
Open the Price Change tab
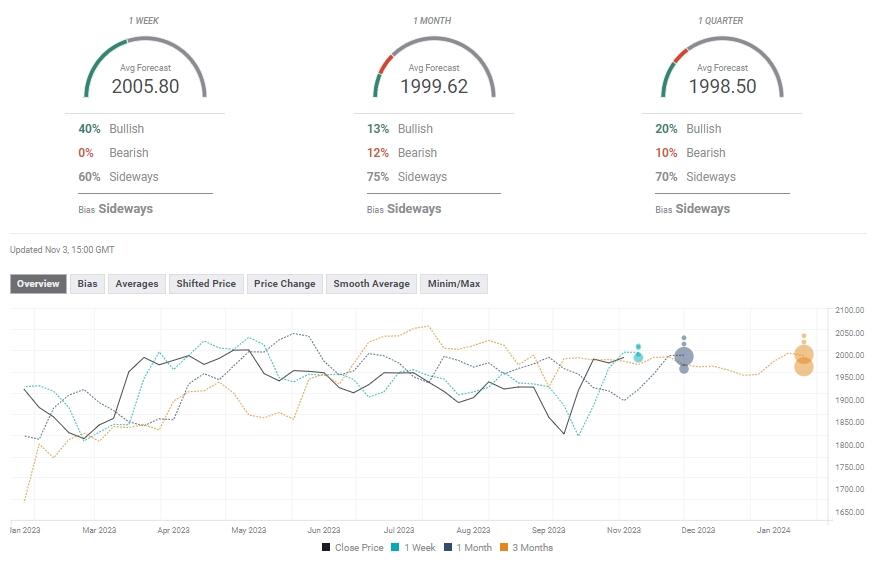pos(284,284)
